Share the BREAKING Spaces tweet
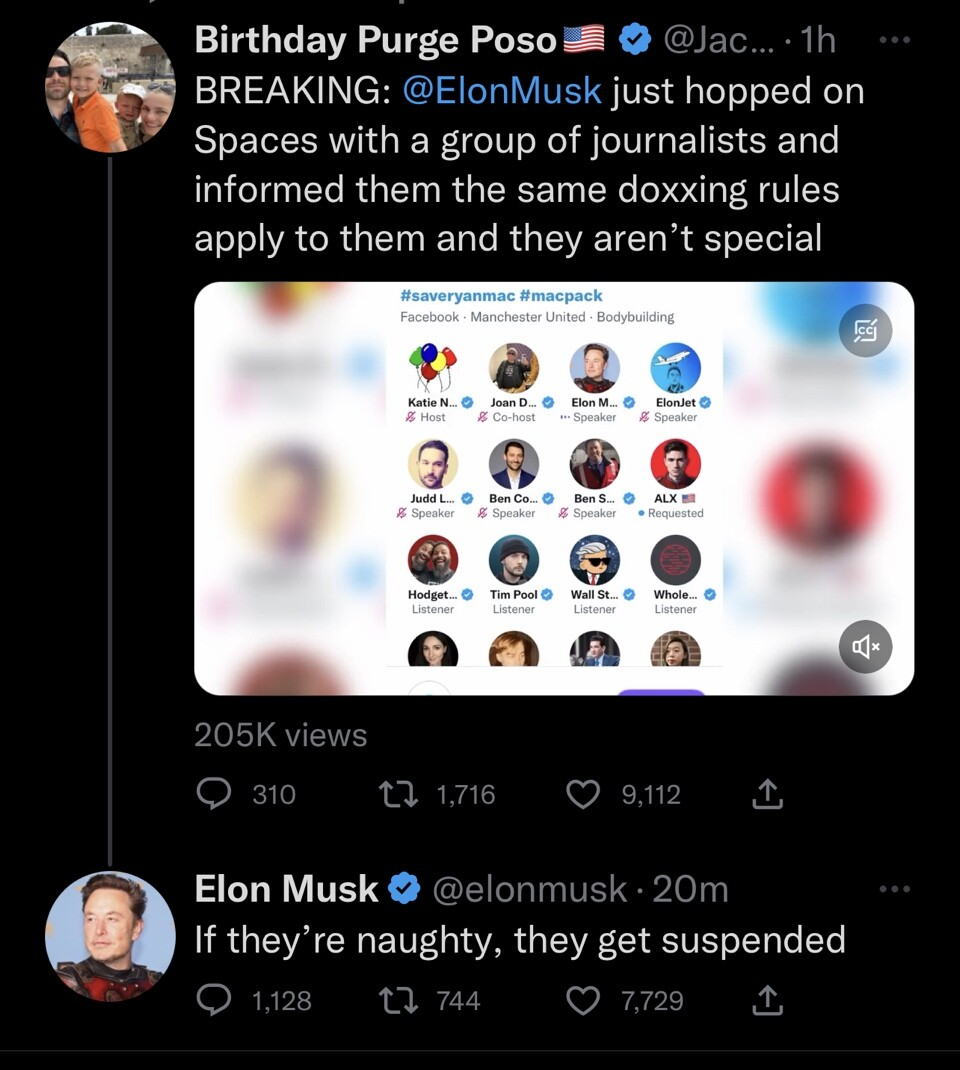 coord(765,794)
